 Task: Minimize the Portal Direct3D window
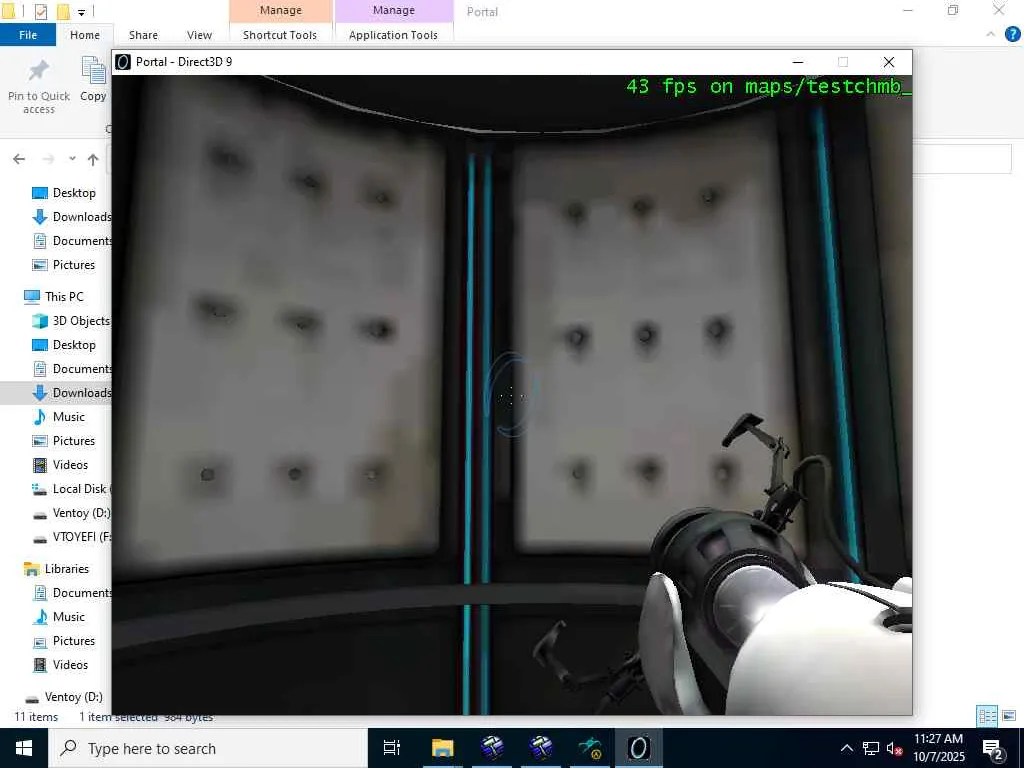tap(797, 62)
